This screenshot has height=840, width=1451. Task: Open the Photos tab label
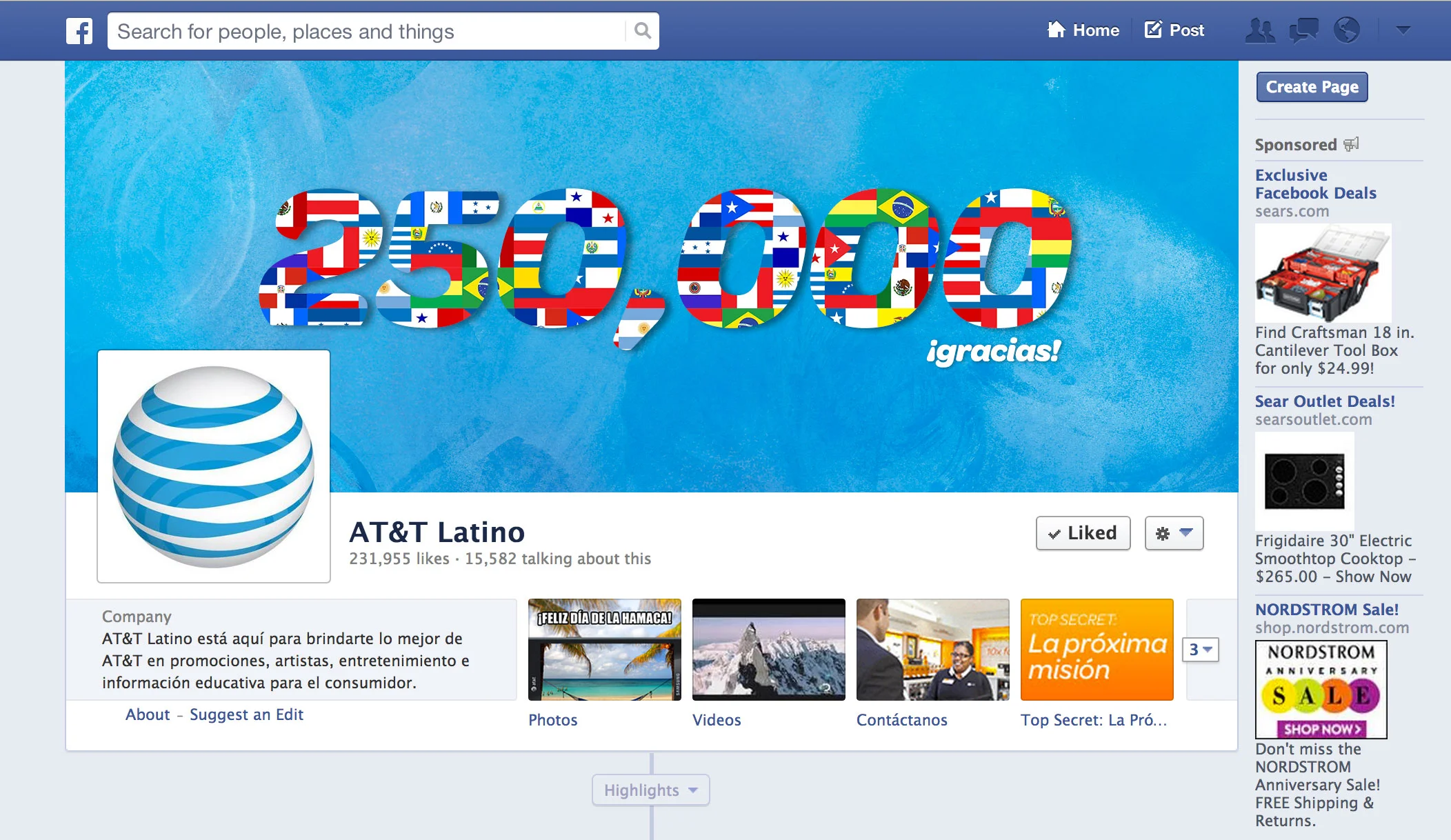(x=553, y=720)
